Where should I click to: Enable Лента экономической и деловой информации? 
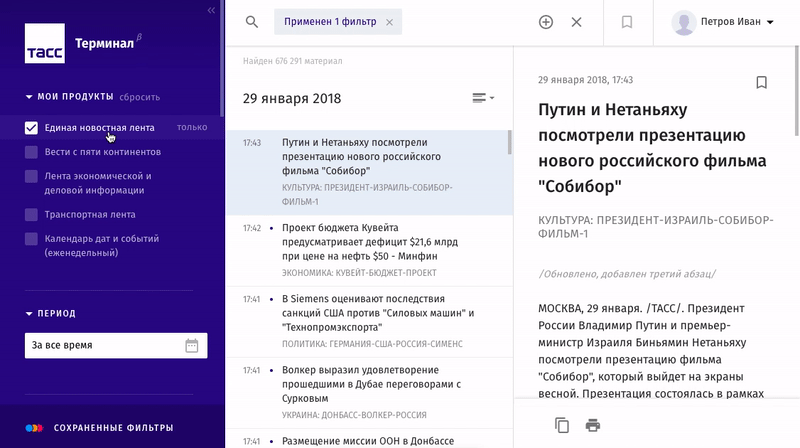pos(31,177)
